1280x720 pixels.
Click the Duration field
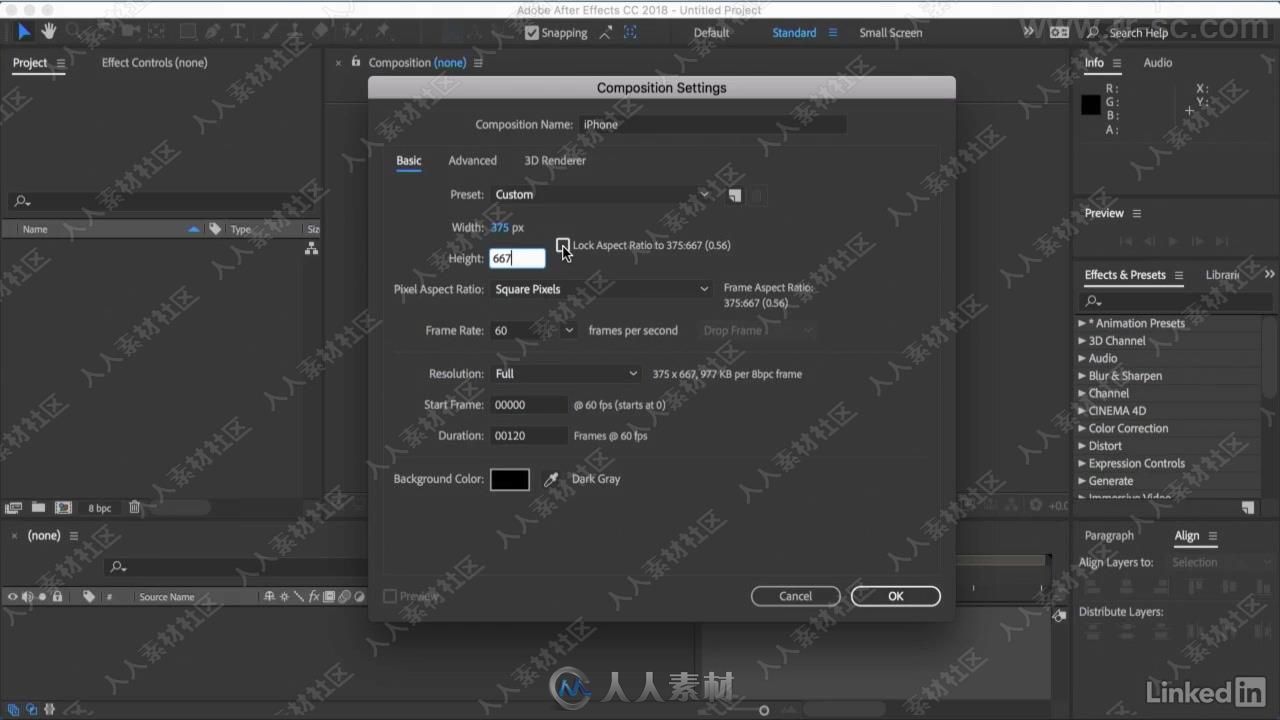coord(529,436)
